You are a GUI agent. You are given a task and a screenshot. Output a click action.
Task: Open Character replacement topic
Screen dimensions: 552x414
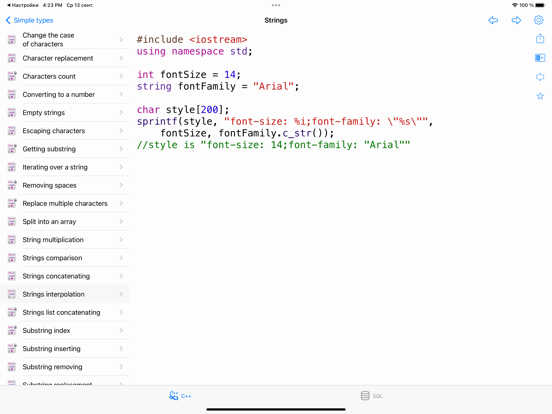[x=65, y=58]
